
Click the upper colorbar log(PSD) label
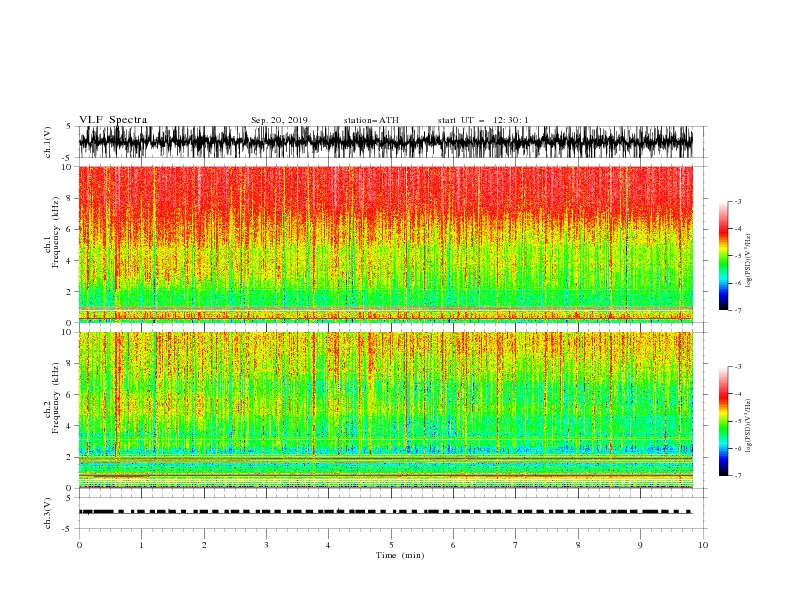pos(749,261)
